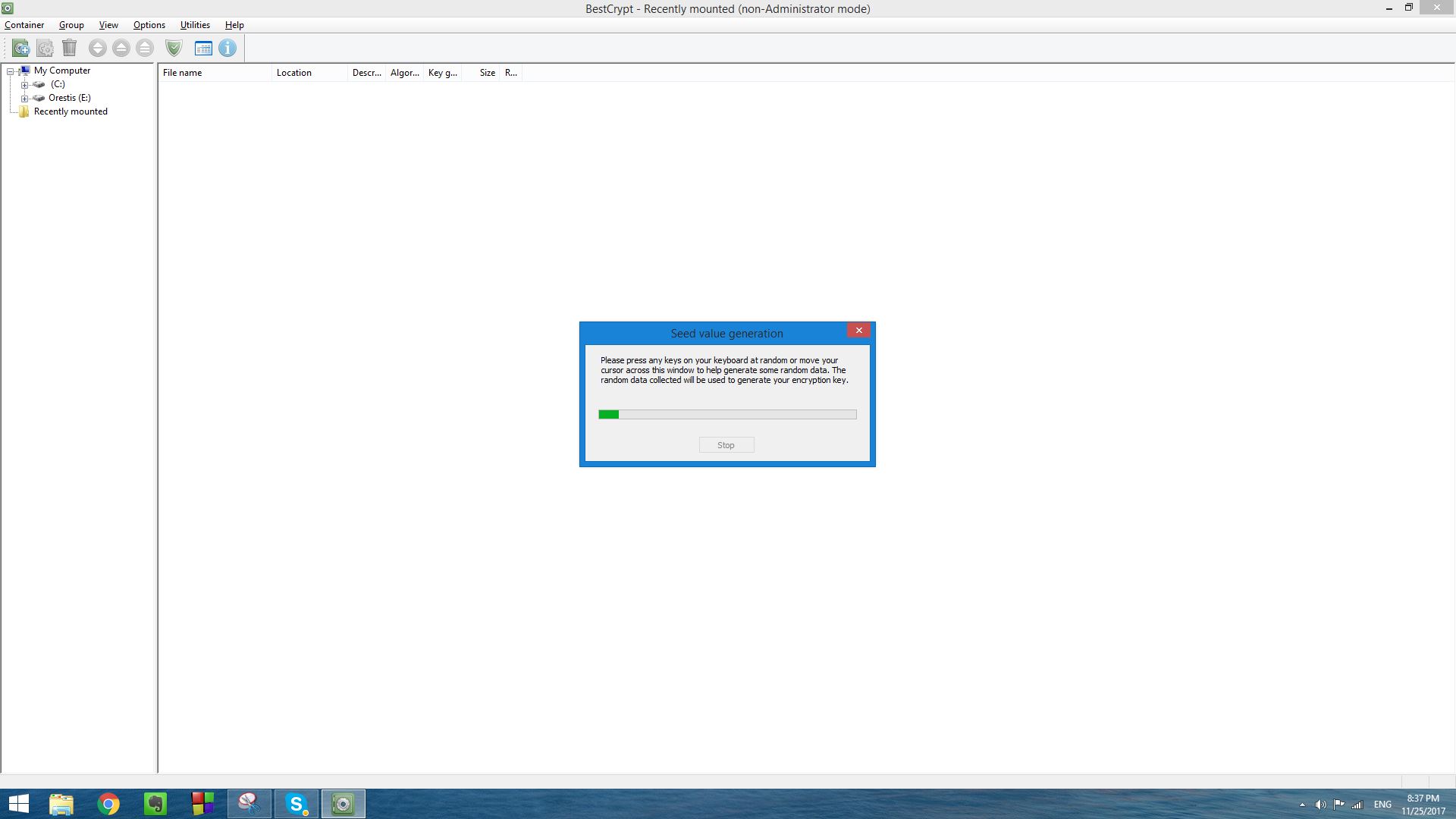Click the ENG language indicator
Screen dimensions: 1456x819
click(x=1382, y=805)
